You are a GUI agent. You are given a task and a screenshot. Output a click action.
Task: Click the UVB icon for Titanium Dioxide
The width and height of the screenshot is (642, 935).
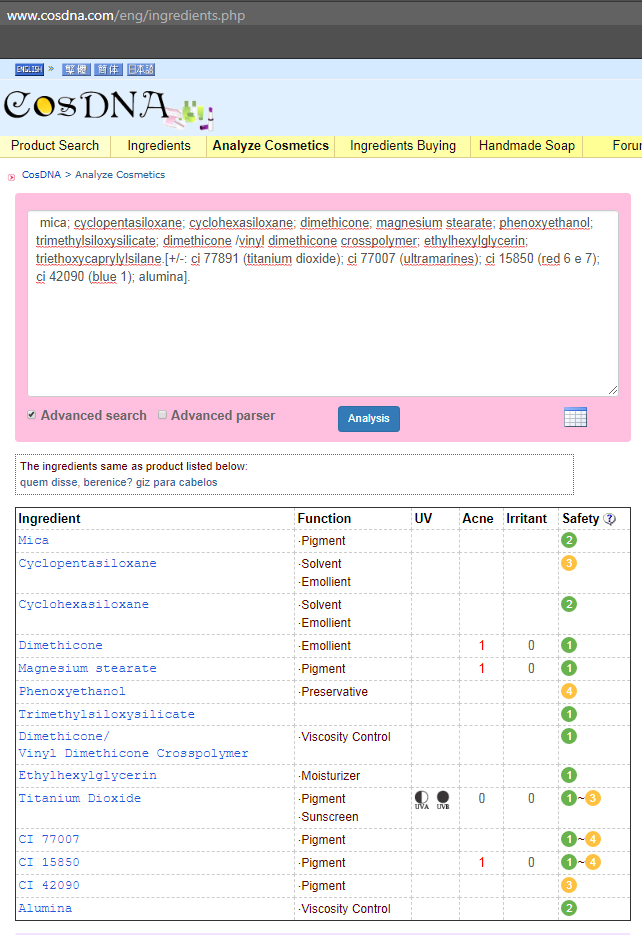pos(443,800)
